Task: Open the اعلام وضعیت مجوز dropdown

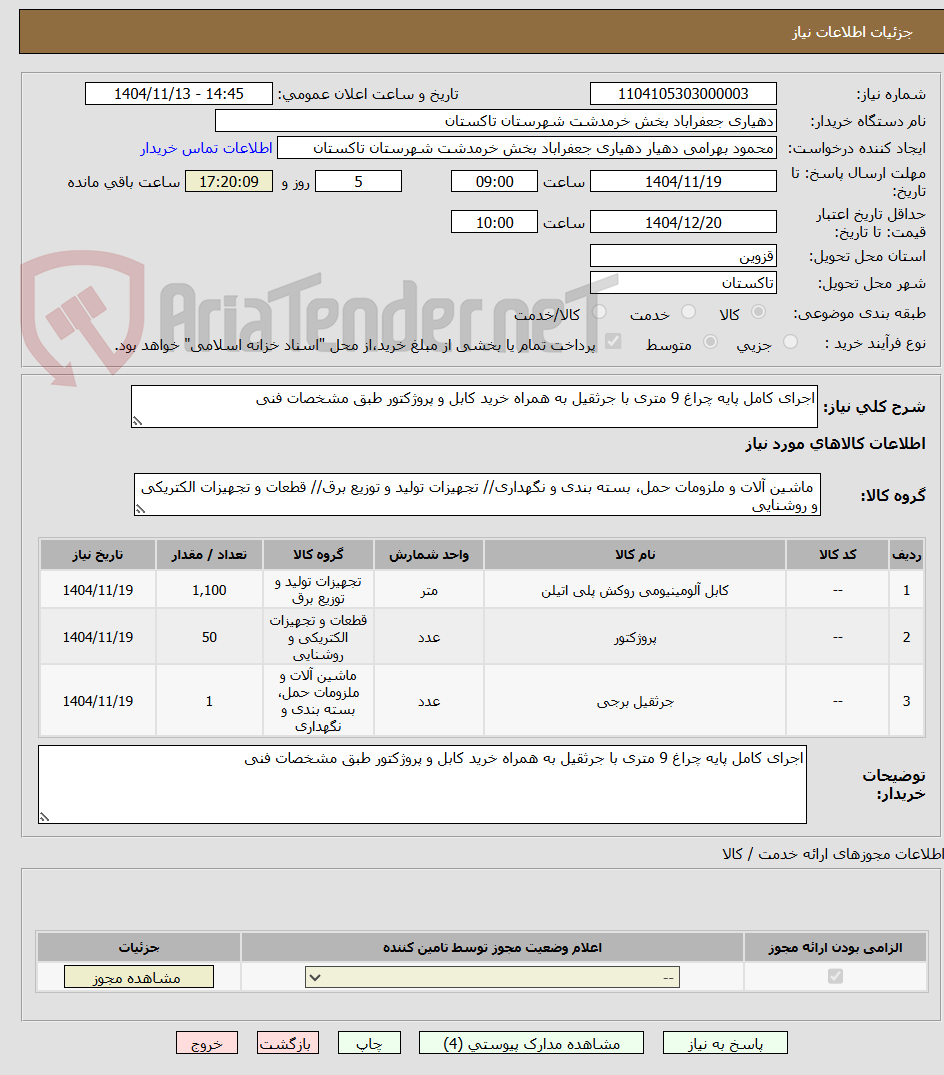Action: 492,977
